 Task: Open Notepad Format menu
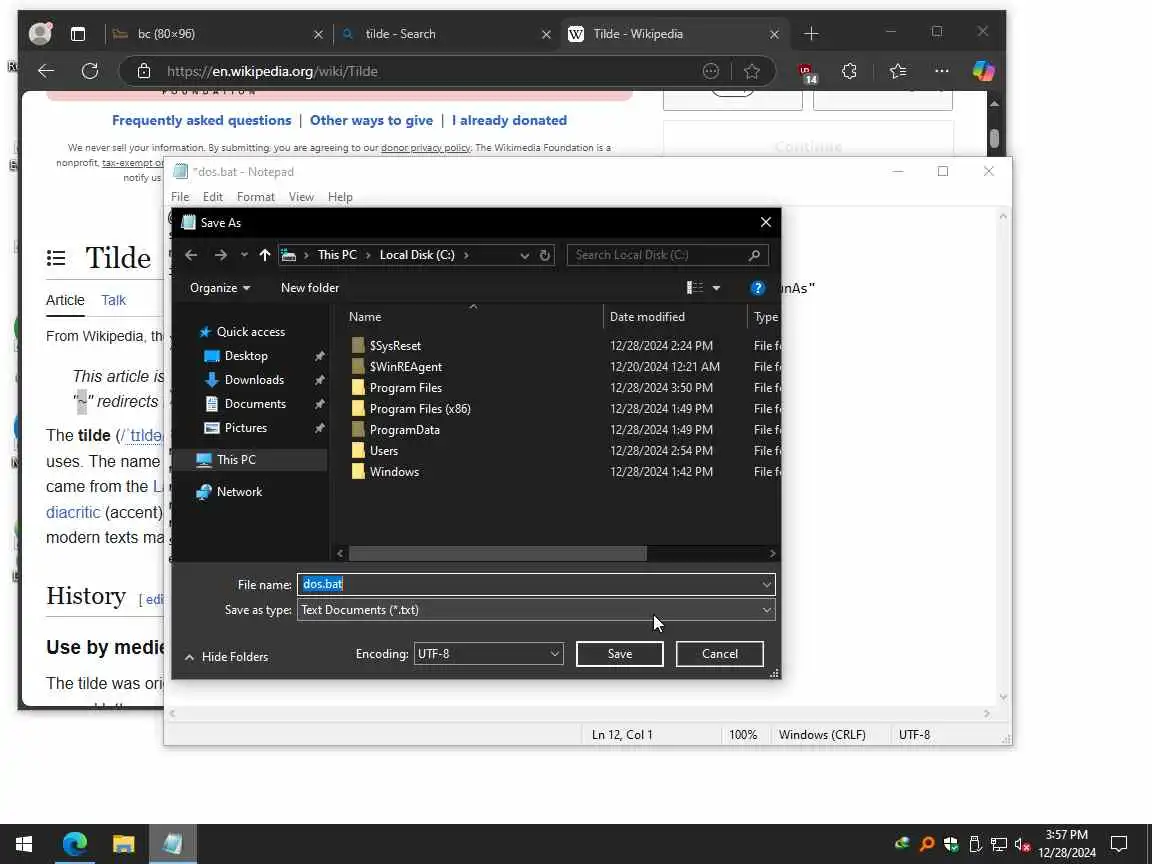coord(256,197)
